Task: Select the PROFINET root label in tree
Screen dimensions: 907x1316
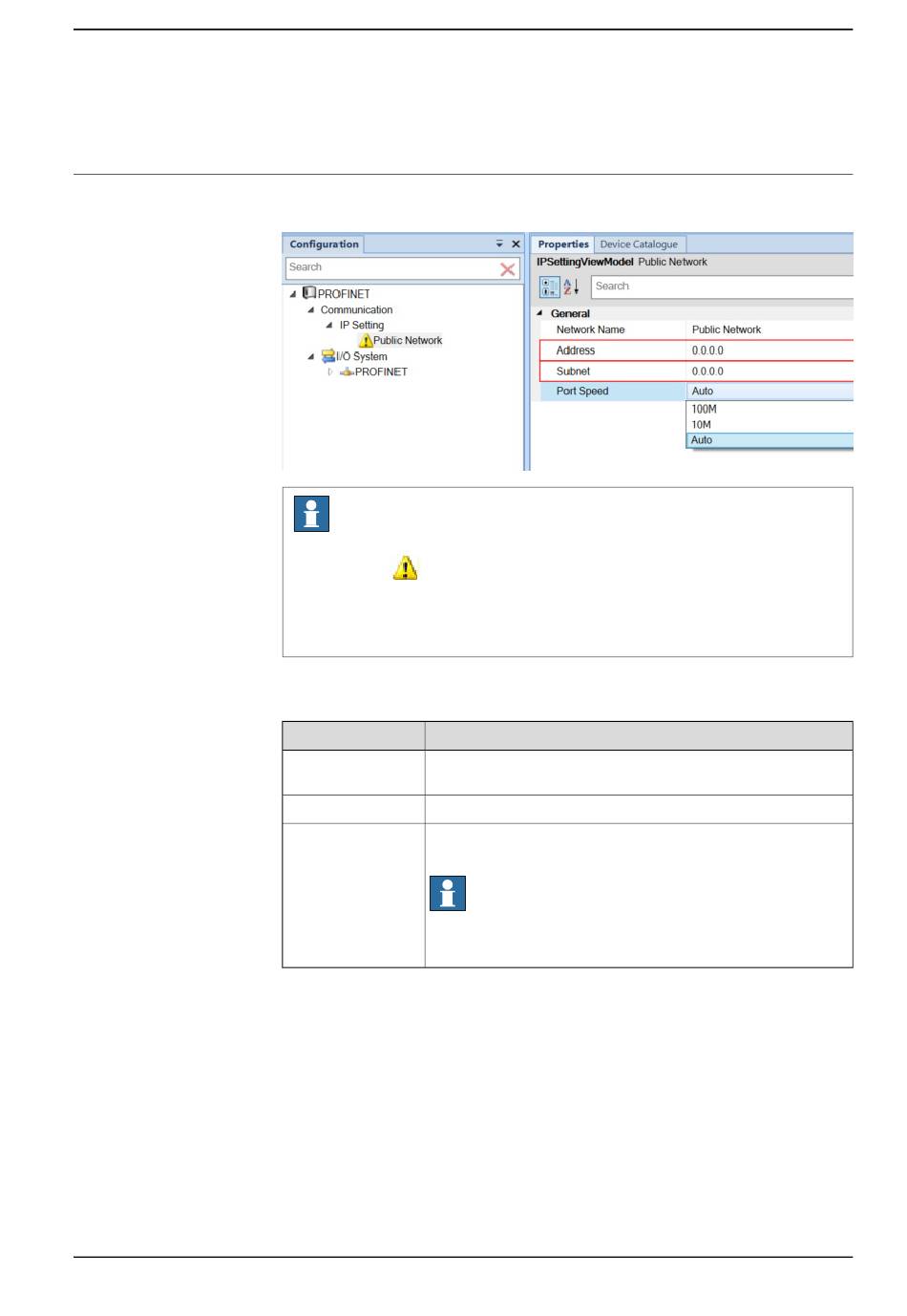Action: (344, 294)
